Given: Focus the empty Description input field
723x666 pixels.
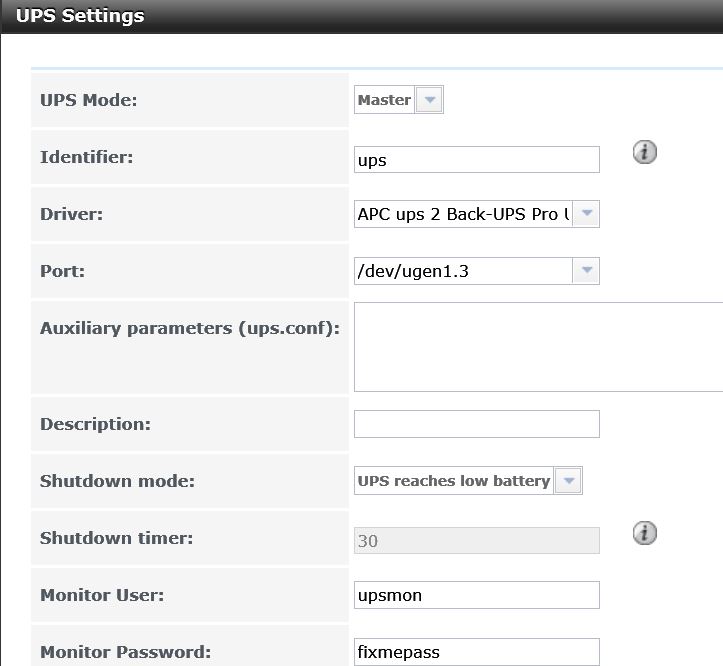Looking at the screenshot, I should click(x=477, y=424).
